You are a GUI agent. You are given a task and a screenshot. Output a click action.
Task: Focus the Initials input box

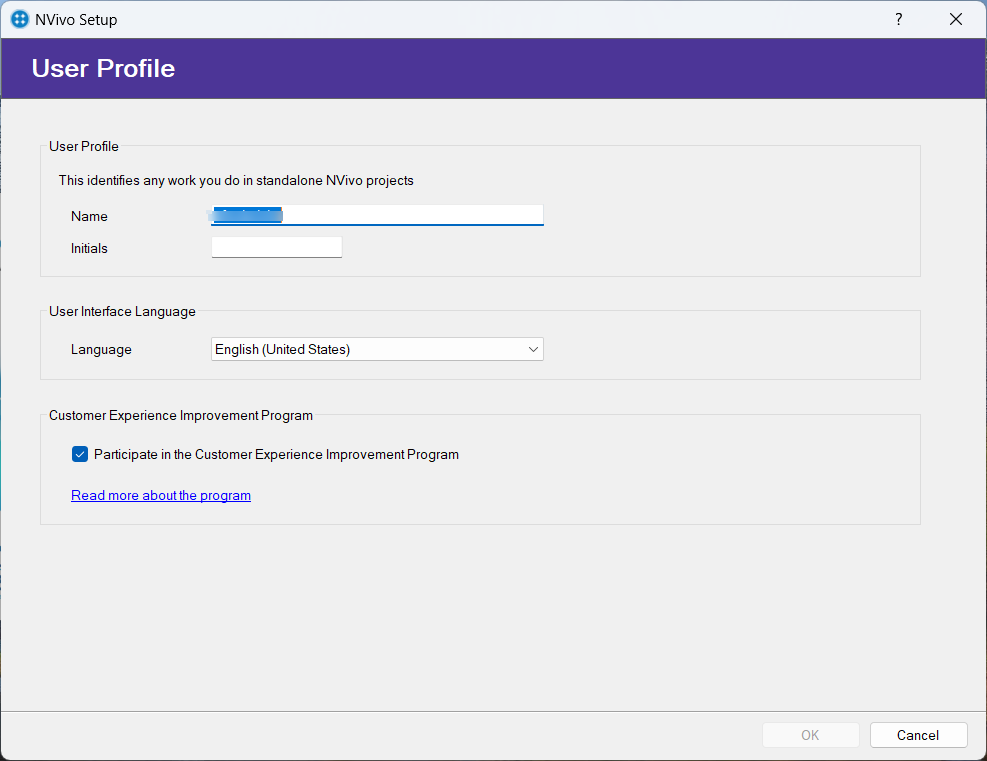click(277, 247)
